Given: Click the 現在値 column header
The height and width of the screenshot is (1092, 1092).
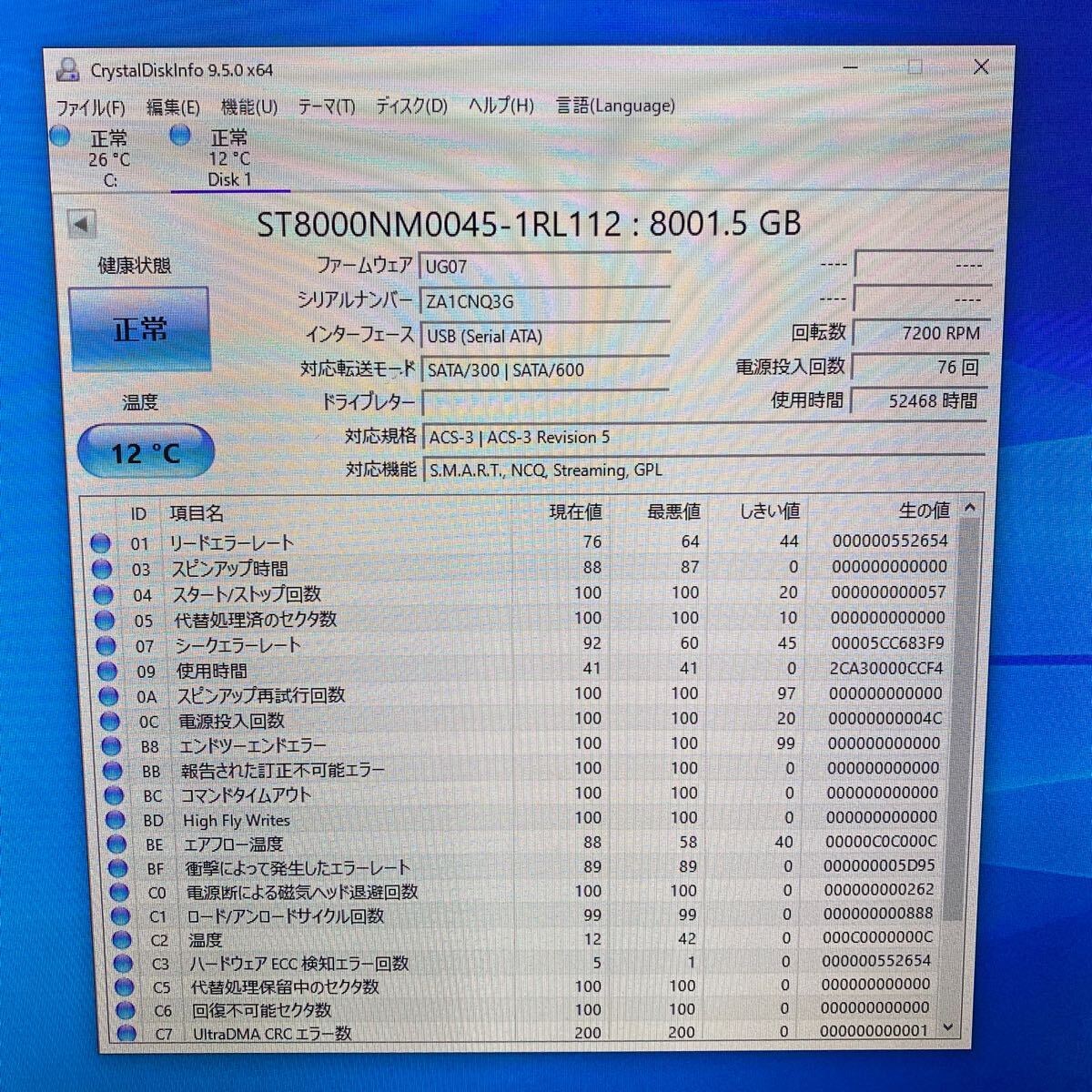Looking at the screenshot, I should pos(575,512).
